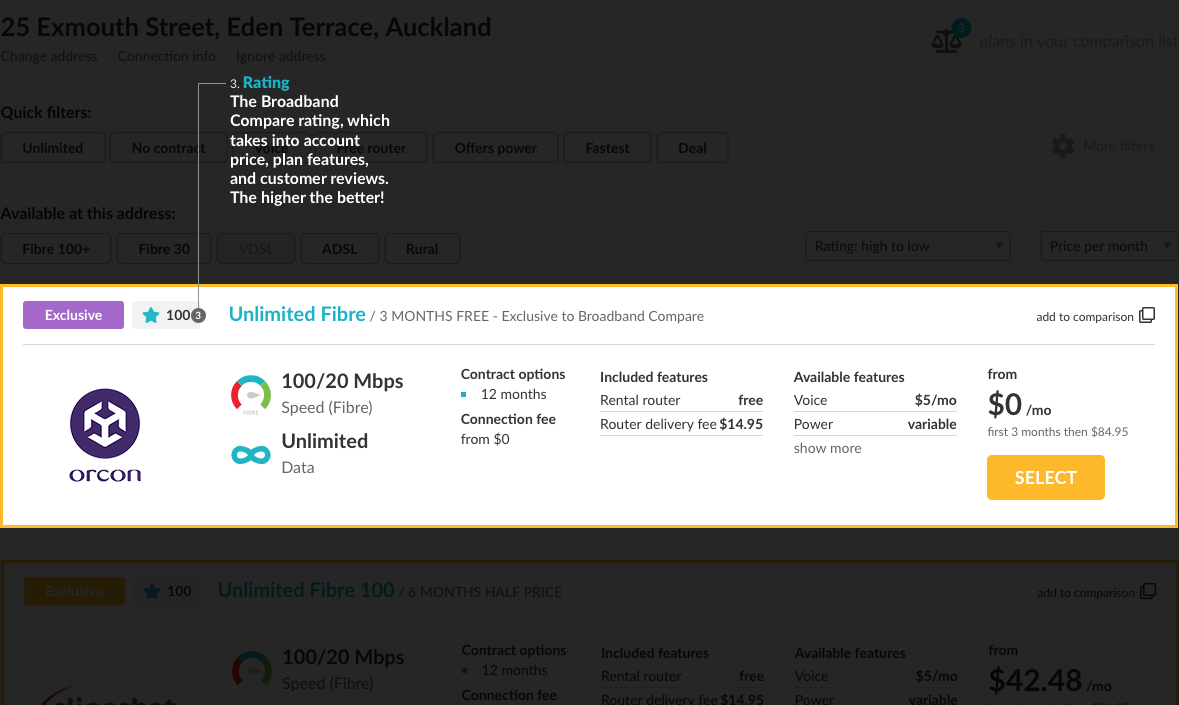Click the Change address link
The image size is (1179, 705).
point(49,56)
